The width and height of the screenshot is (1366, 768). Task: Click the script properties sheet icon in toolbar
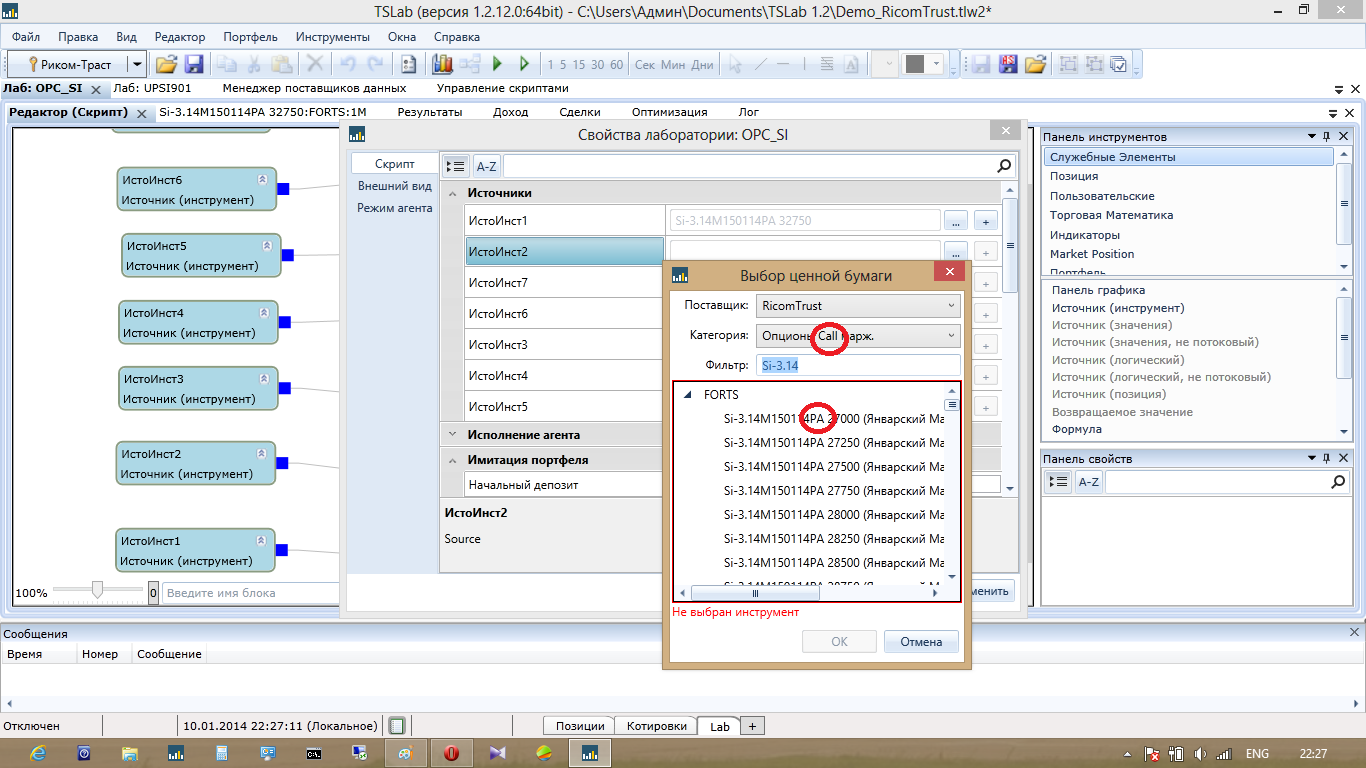(x=408, y=64)
